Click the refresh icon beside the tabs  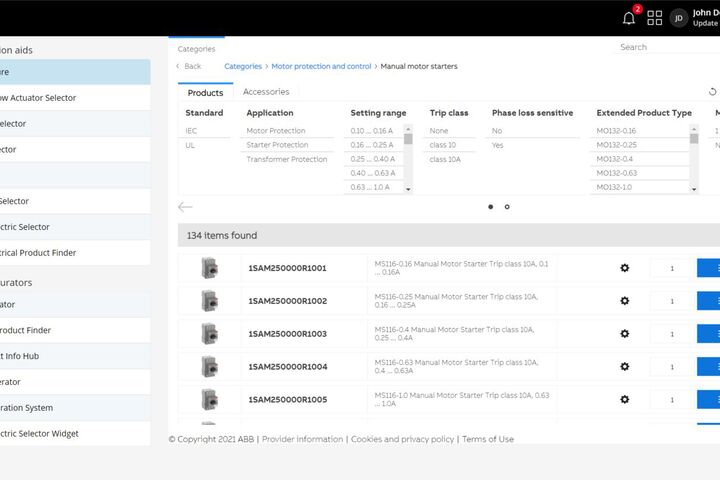pyautogui.click(x=712, y=92)
